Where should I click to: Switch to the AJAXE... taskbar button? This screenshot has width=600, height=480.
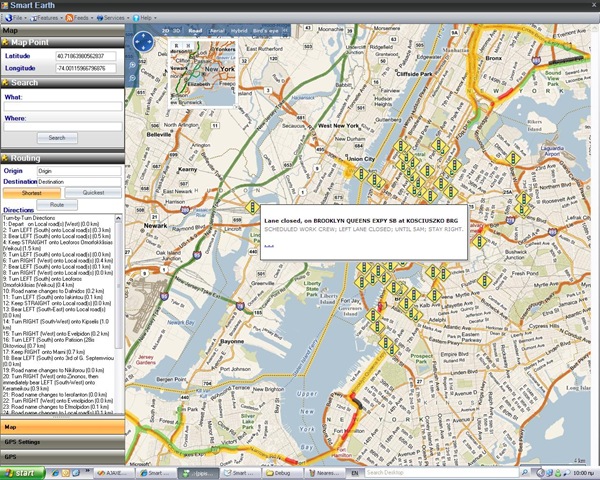click(x=114, y=473)
